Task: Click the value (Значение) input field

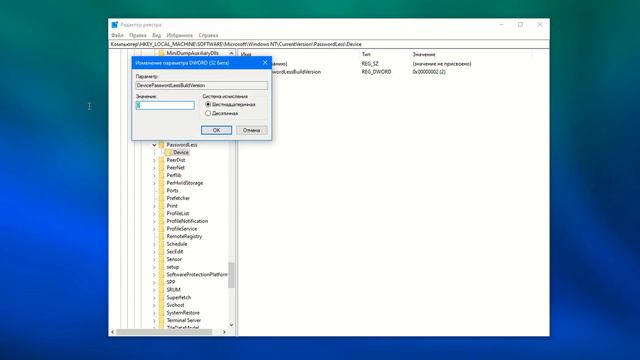Action: pyautogui.click(x=165, y=105)
